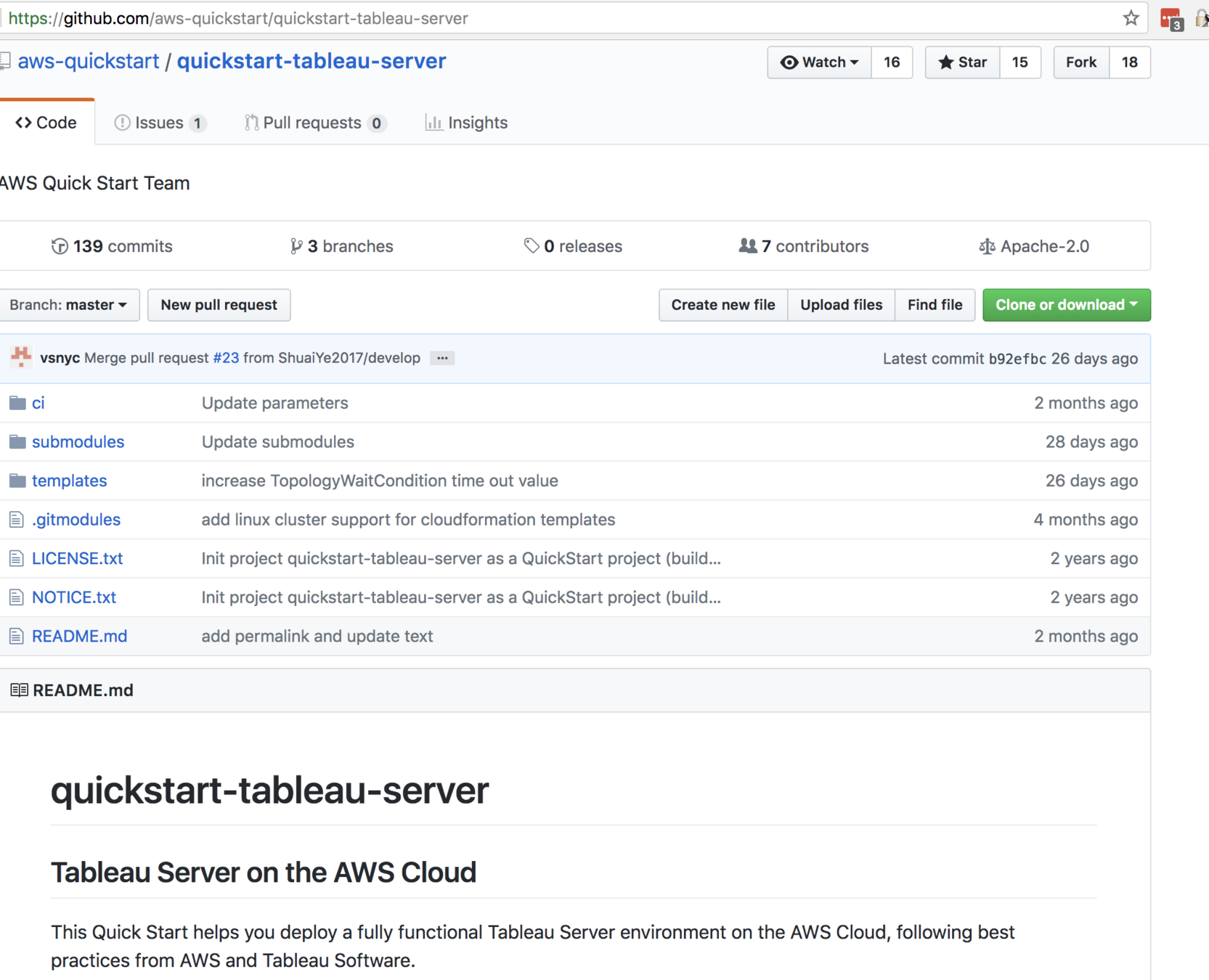Open the Insights tab
Image resolution: width=1209 pixels, height=980 pixels.
(466, 123)
